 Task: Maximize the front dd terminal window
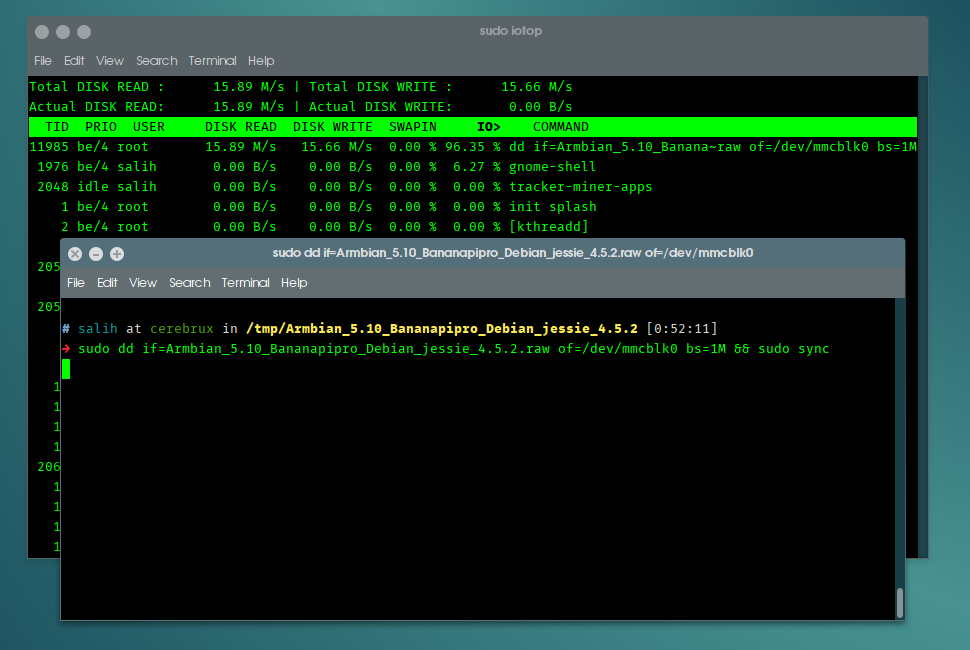point(117,254)
